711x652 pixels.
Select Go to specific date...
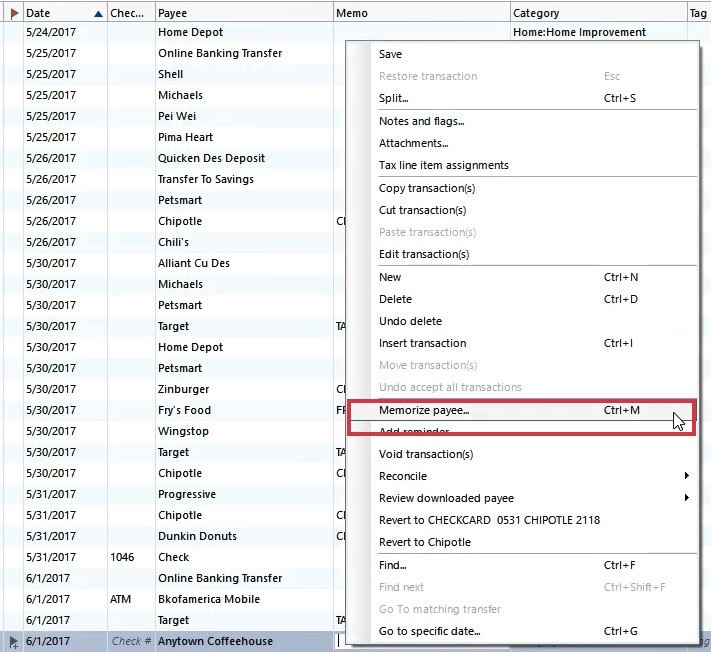tap(429, 631)
